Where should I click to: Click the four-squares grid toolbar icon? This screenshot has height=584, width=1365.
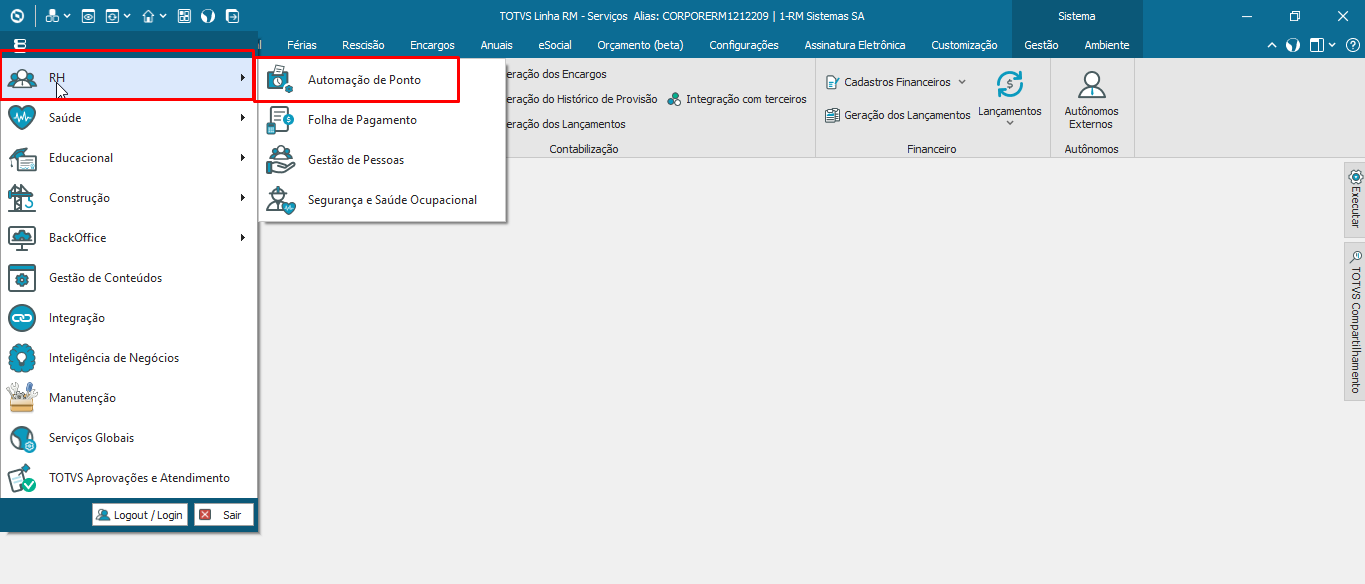[184, 16]
